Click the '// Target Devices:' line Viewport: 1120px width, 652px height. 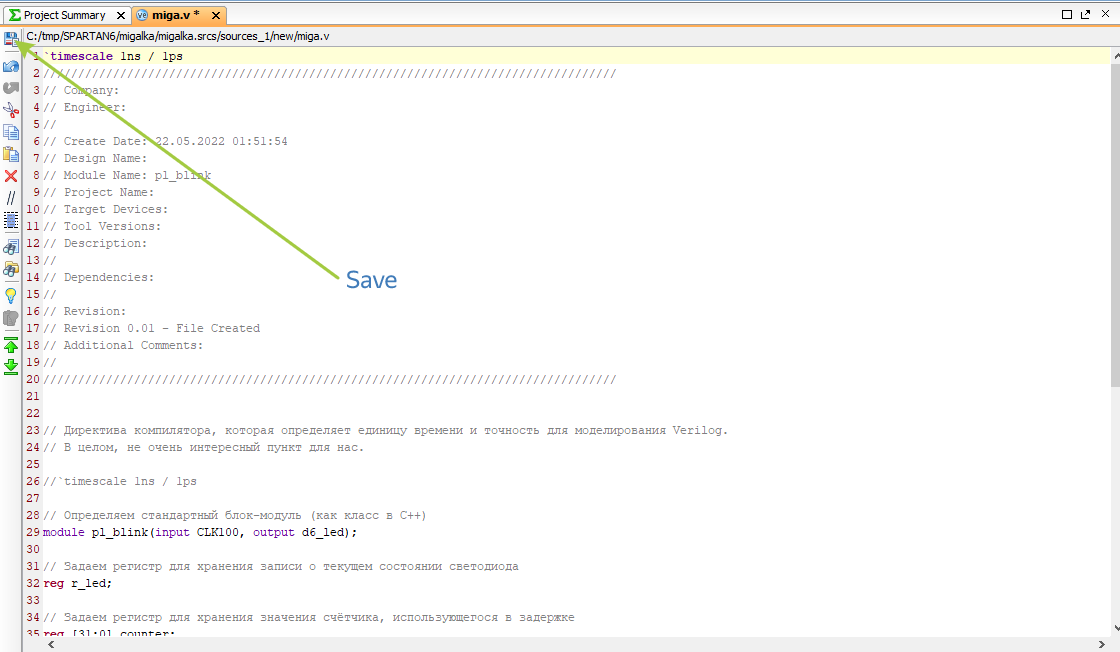106,210
